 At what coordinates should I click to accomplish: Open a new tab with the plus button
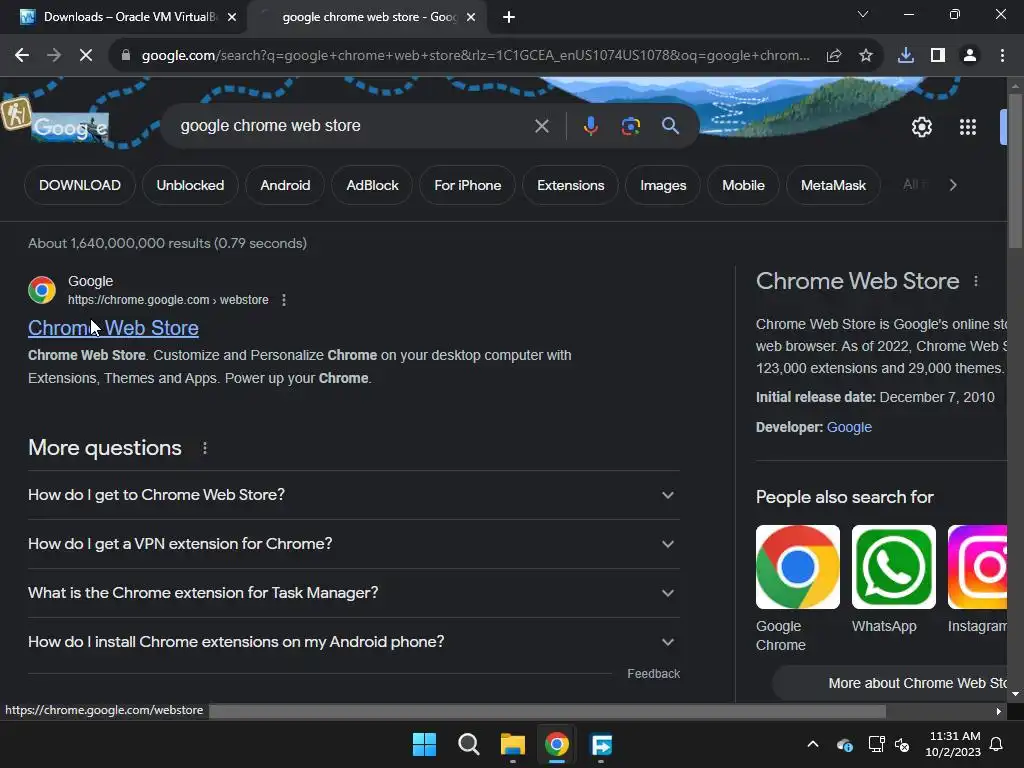click(x=509, y=17)
